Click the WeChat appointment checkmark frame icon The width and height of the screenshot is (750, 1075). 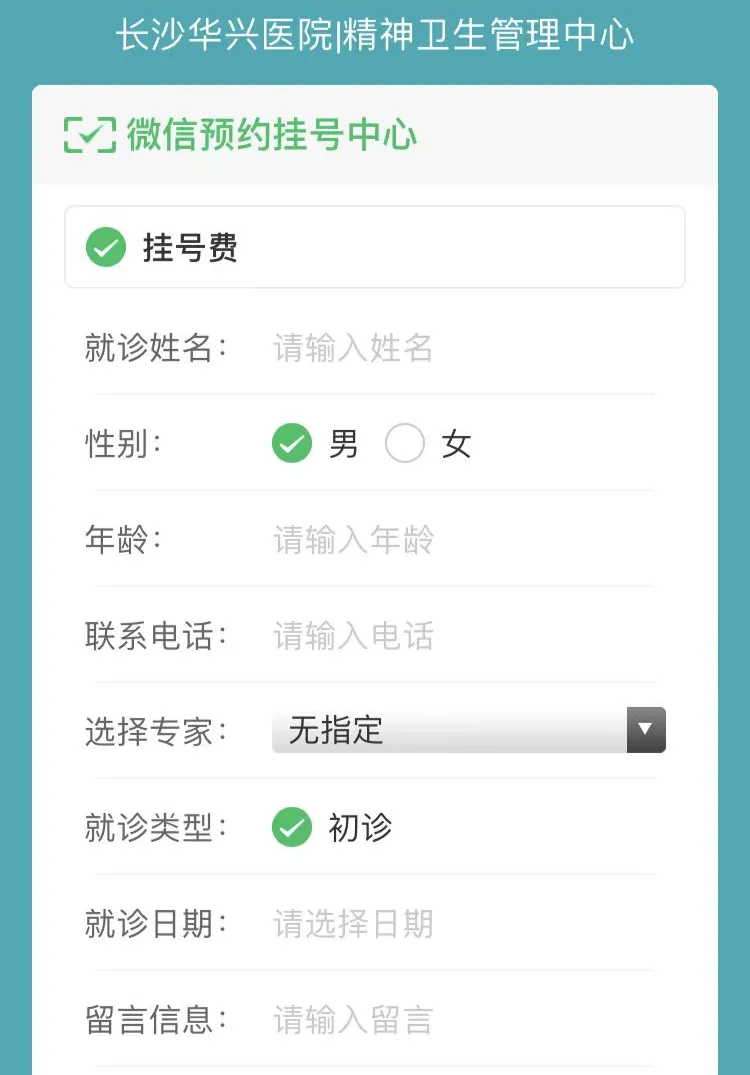[x=89, y=134]
